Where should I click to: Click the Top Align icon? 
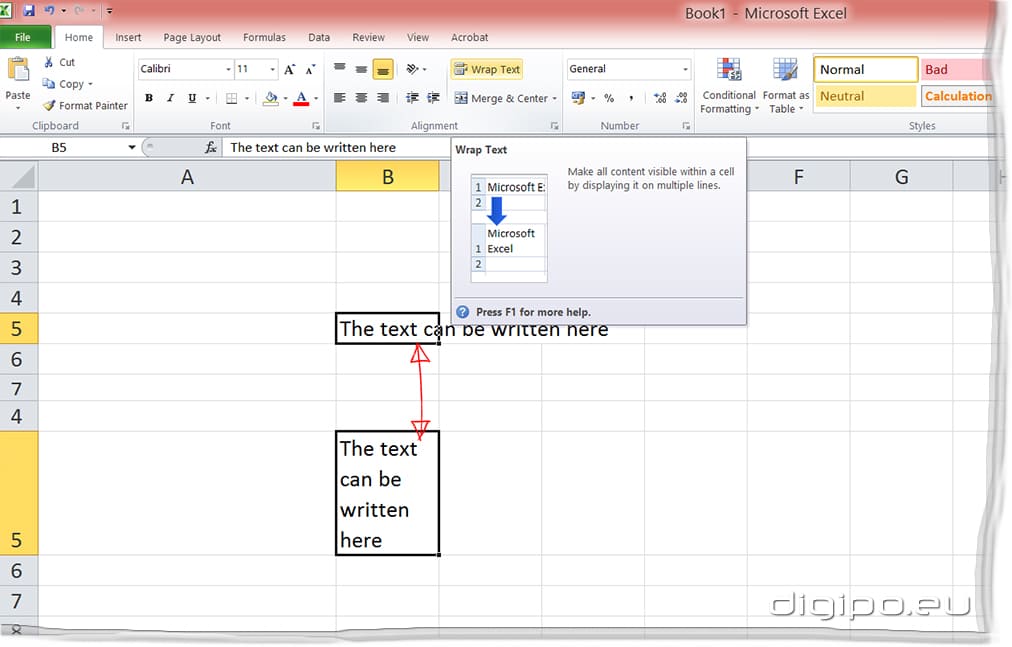(x=339, y=68)
